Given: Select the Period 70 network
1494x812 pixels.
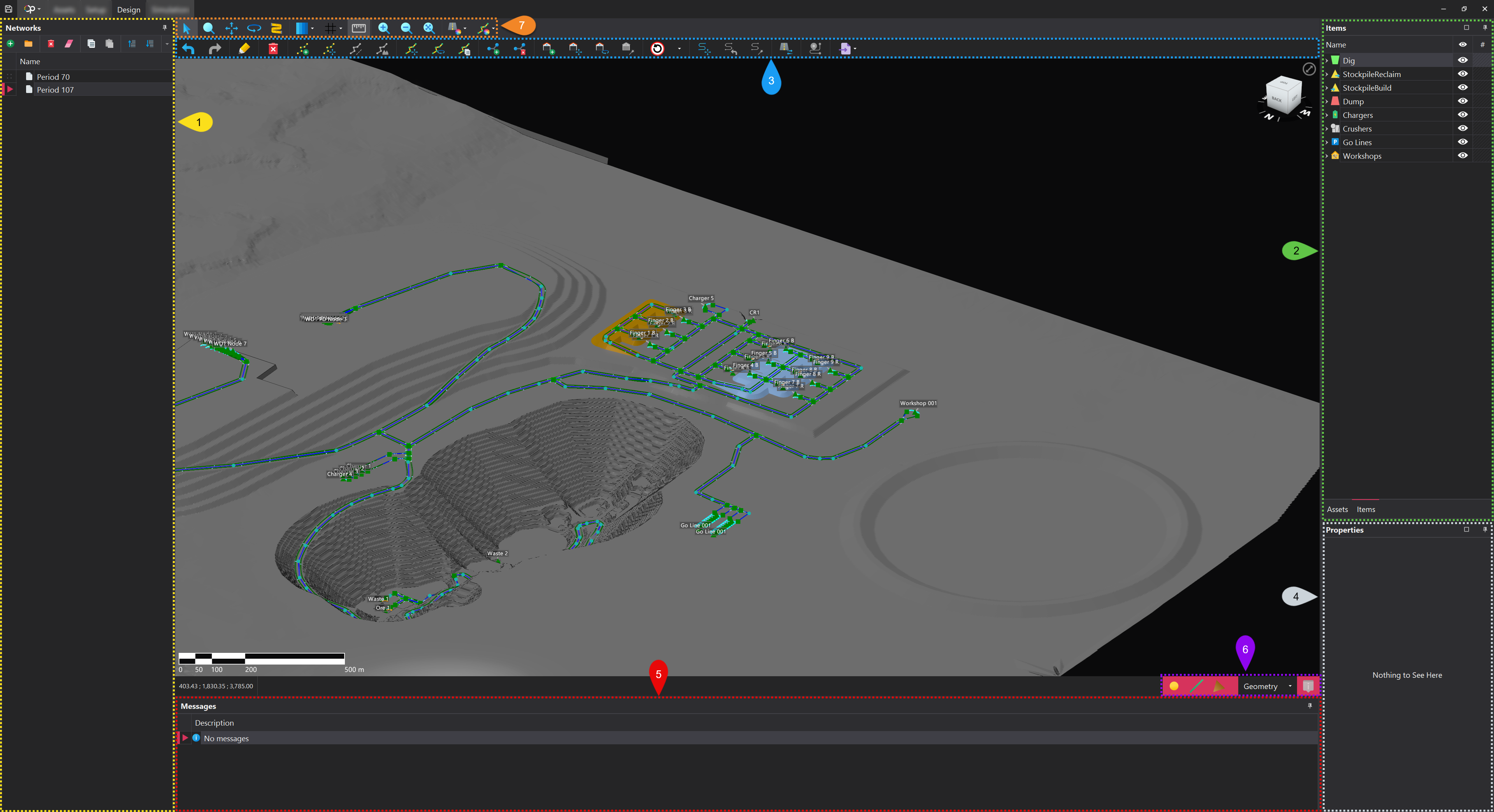Looking at the screenshot, I should 53,77.
